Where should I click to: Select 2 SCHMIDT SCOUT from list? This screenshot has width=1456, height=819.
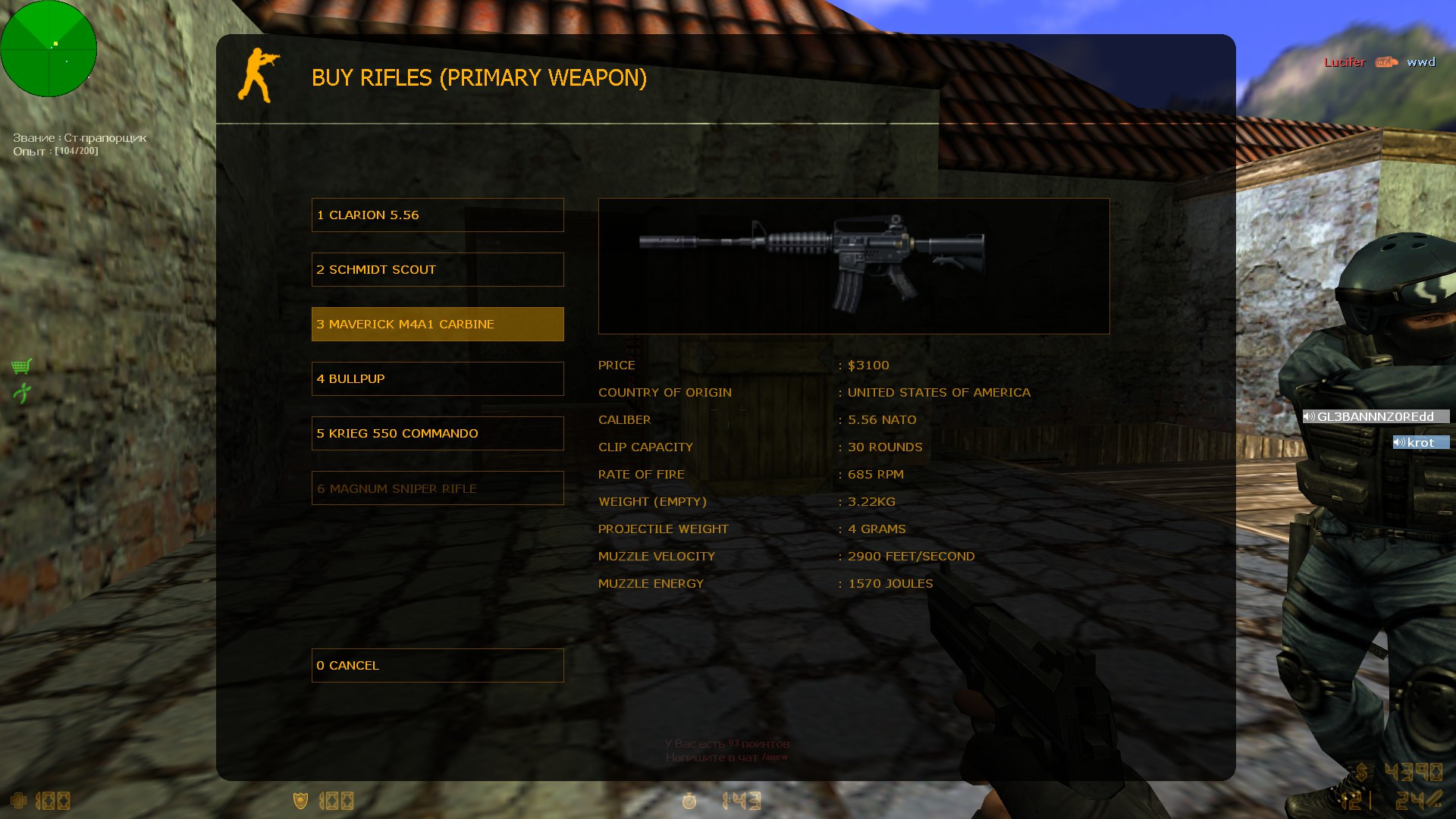(x=437, y=269)
